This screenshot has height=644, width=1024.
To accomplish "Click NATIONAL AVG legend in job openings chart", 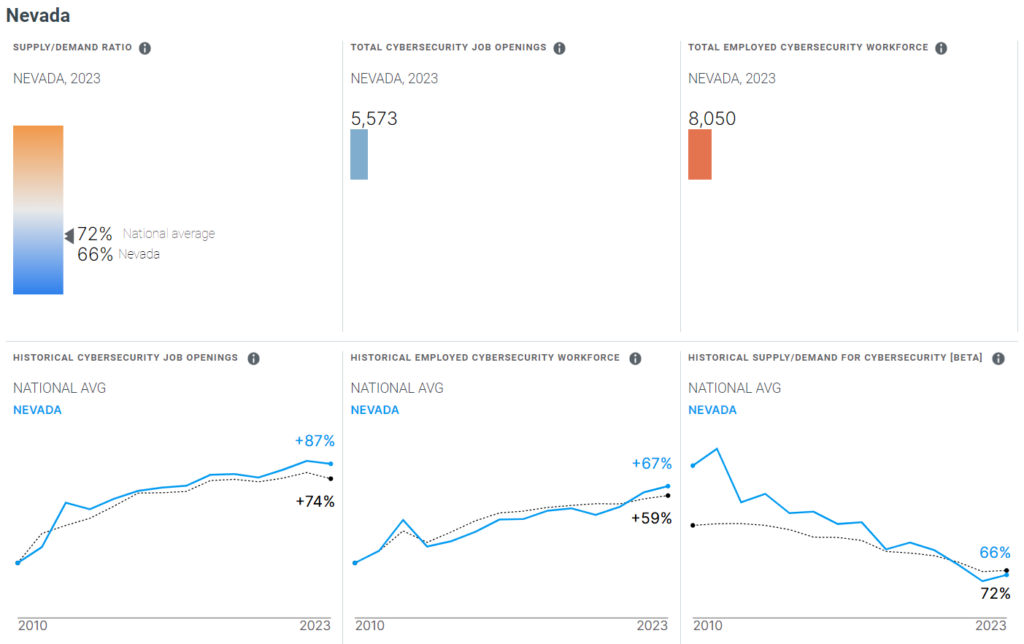I will (59, 388).
